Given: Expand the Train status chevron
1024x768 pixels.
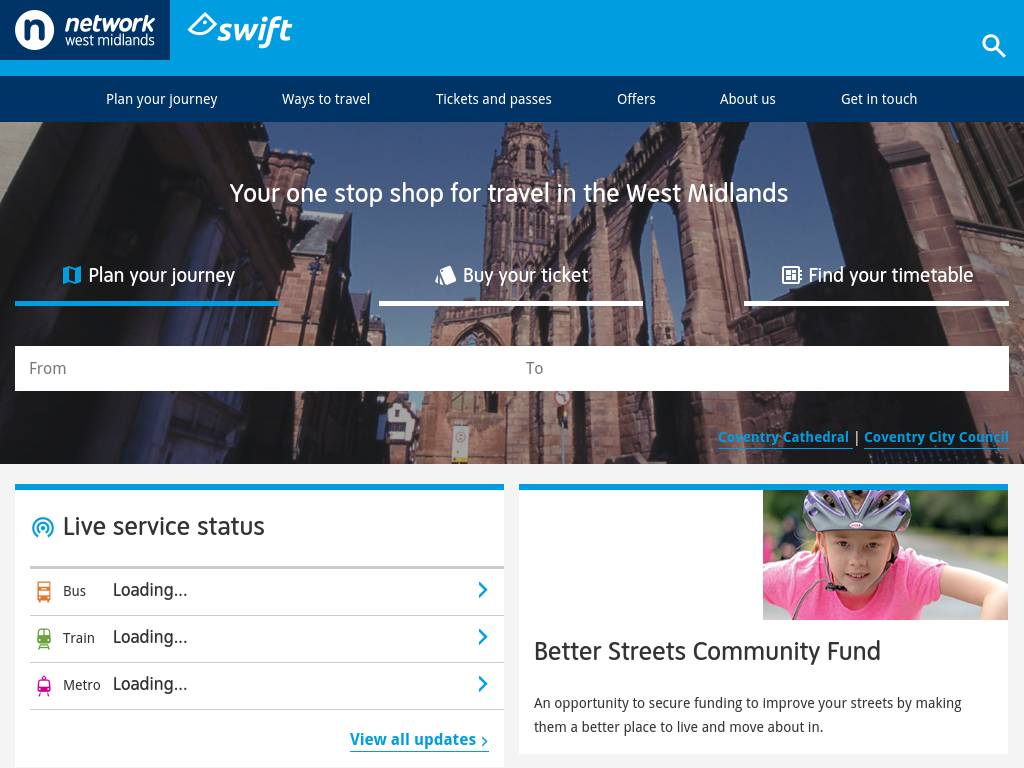Looking at the screenshot, I should tap(482, 637).
